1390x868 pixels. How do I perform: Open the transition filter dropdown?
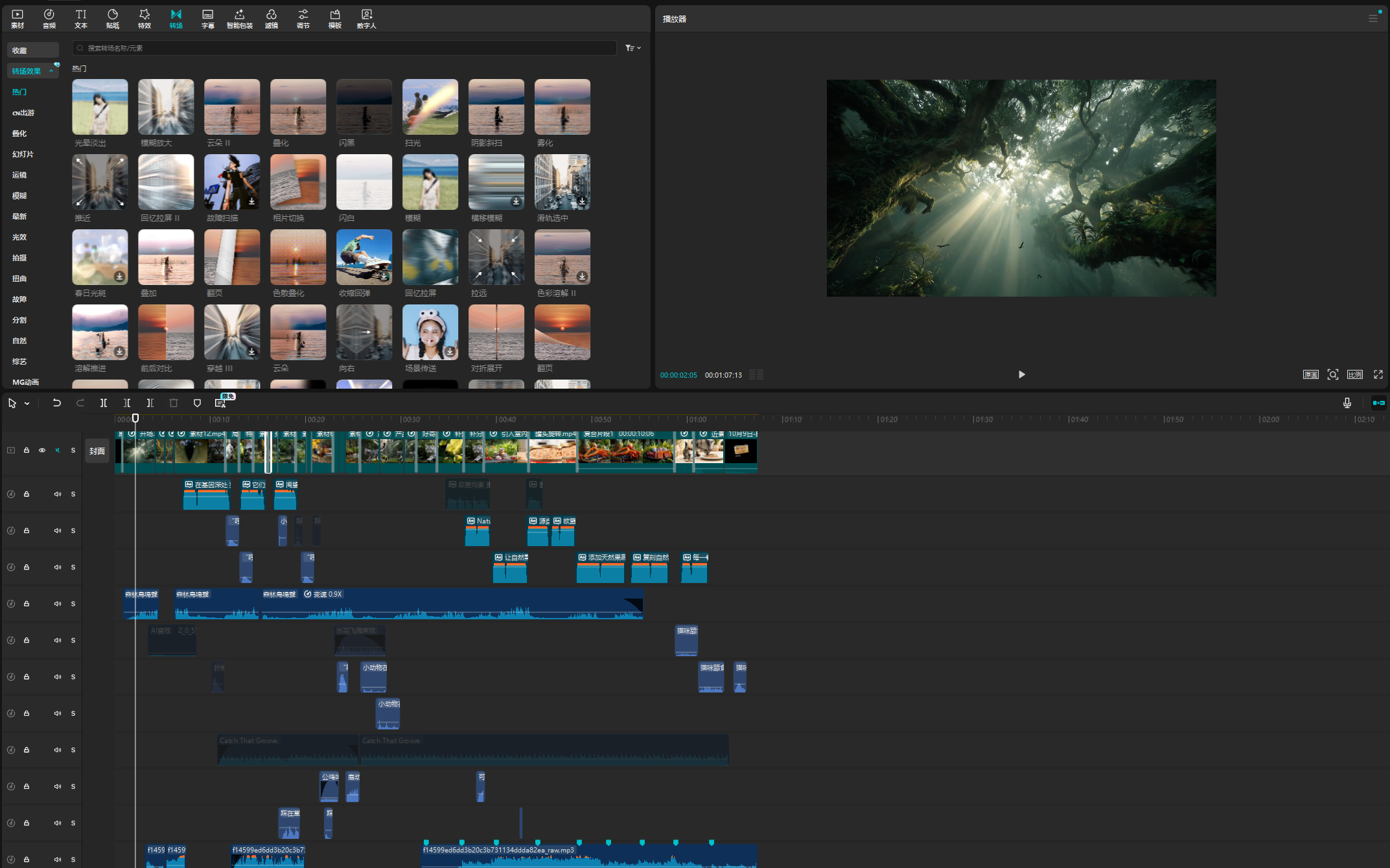pyautogui.click(x=632, y=48)
